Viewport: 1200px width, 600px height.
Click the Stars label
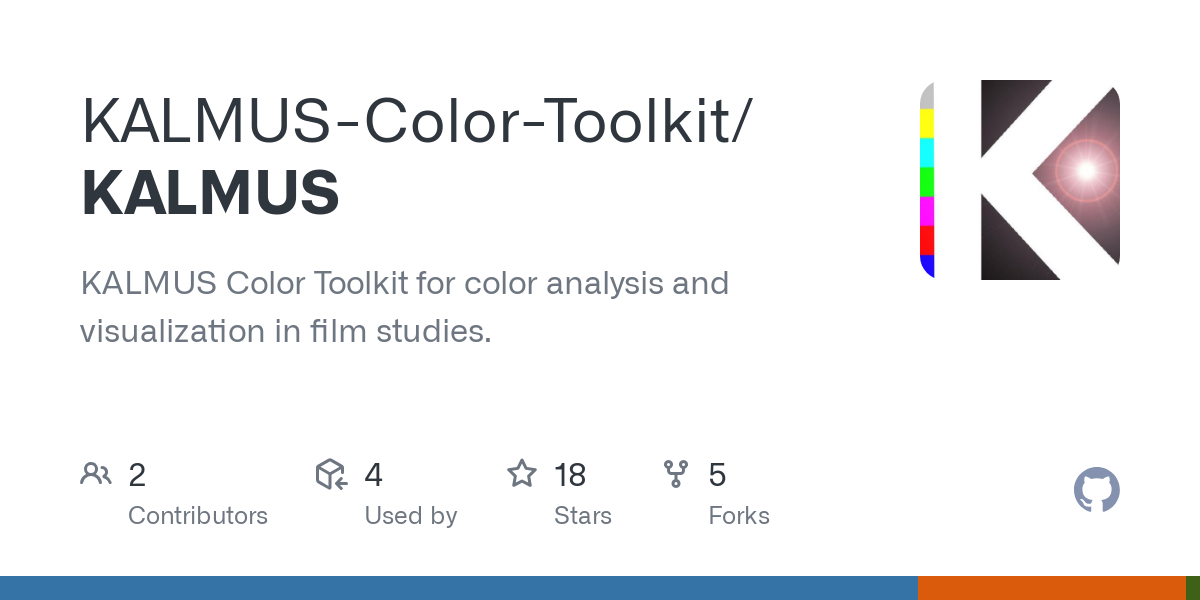pyautogui.click(x=582, y=516)
